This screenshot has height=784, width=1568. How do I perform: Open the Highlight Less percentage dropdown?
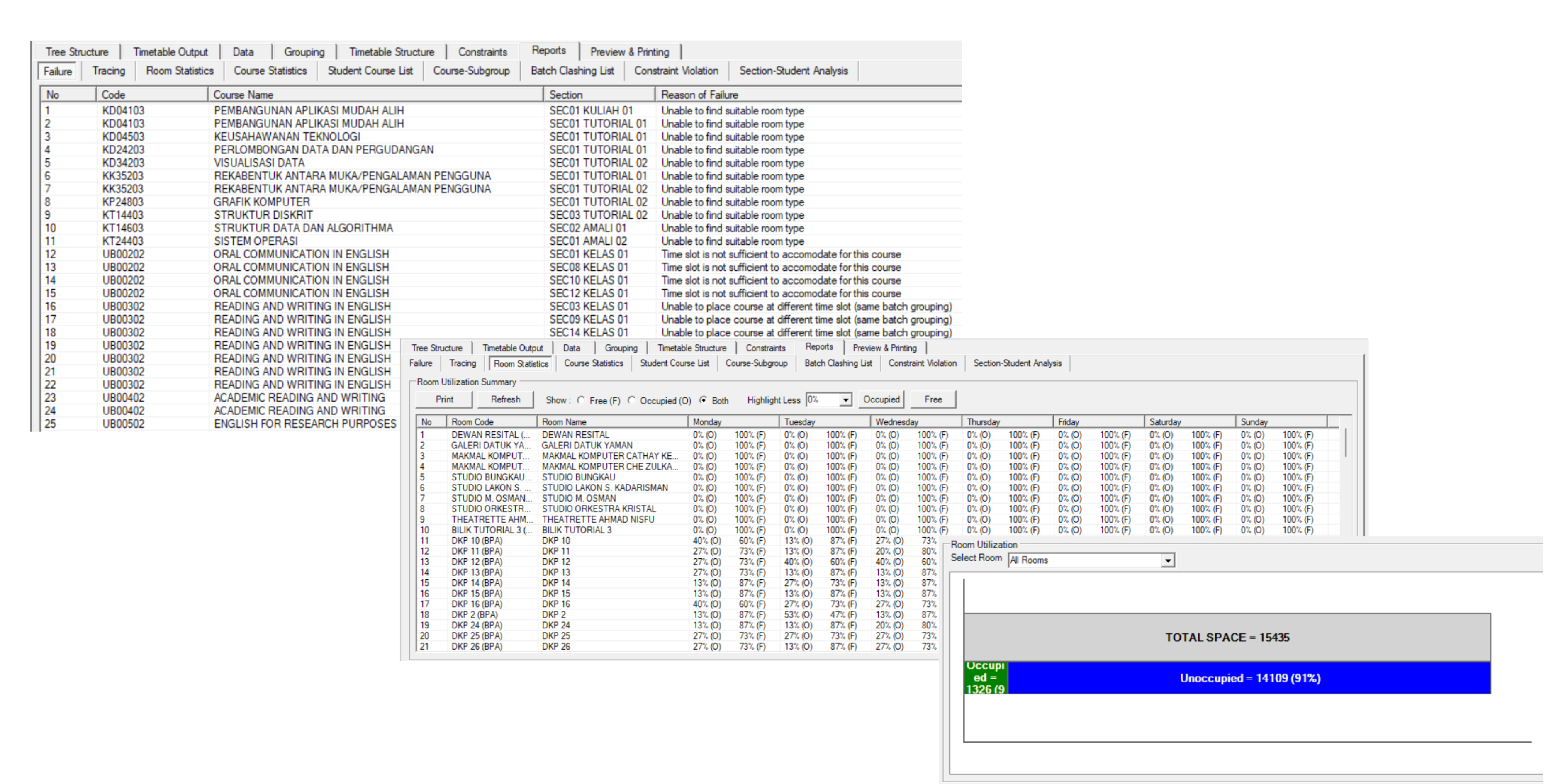pos(845,400)
